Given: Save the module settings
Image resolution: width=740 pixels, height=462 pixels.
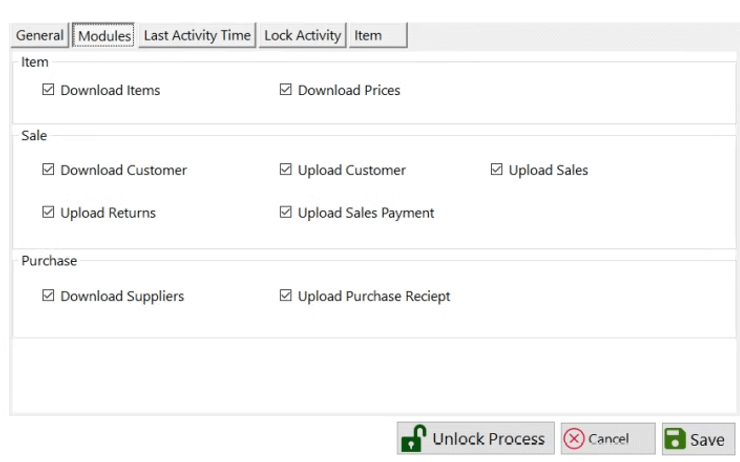Looking at the screenshot, I should (x=698, y=439).
